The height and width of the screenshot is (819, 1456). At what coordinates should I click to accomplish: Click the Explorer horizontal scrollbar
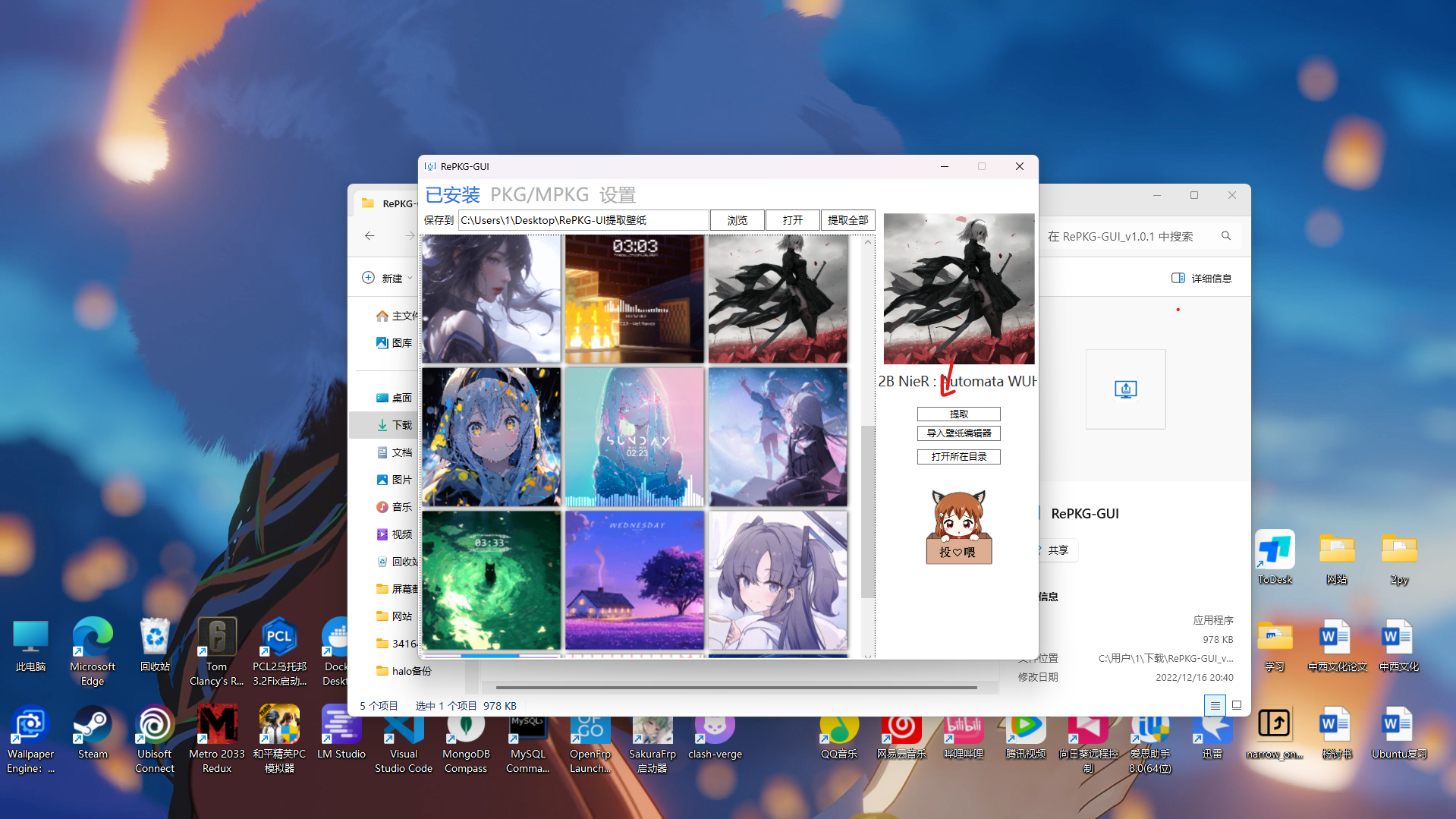coord(735,688)
